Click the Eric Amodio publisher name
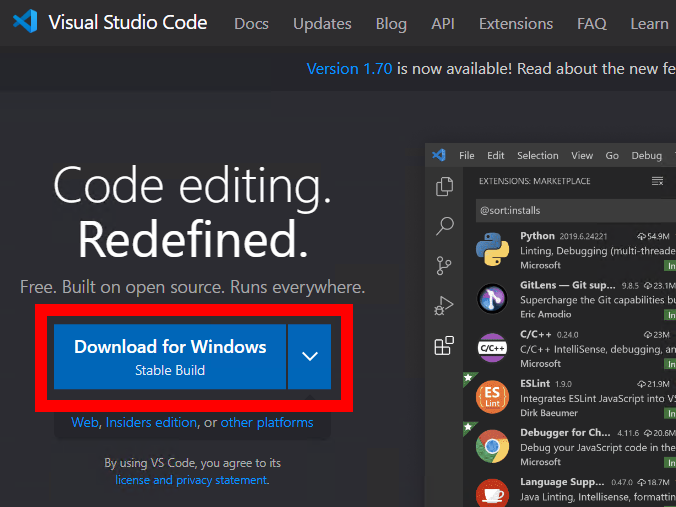The height and width of the screenshot is (507, 676). click(x=545, y=314)
